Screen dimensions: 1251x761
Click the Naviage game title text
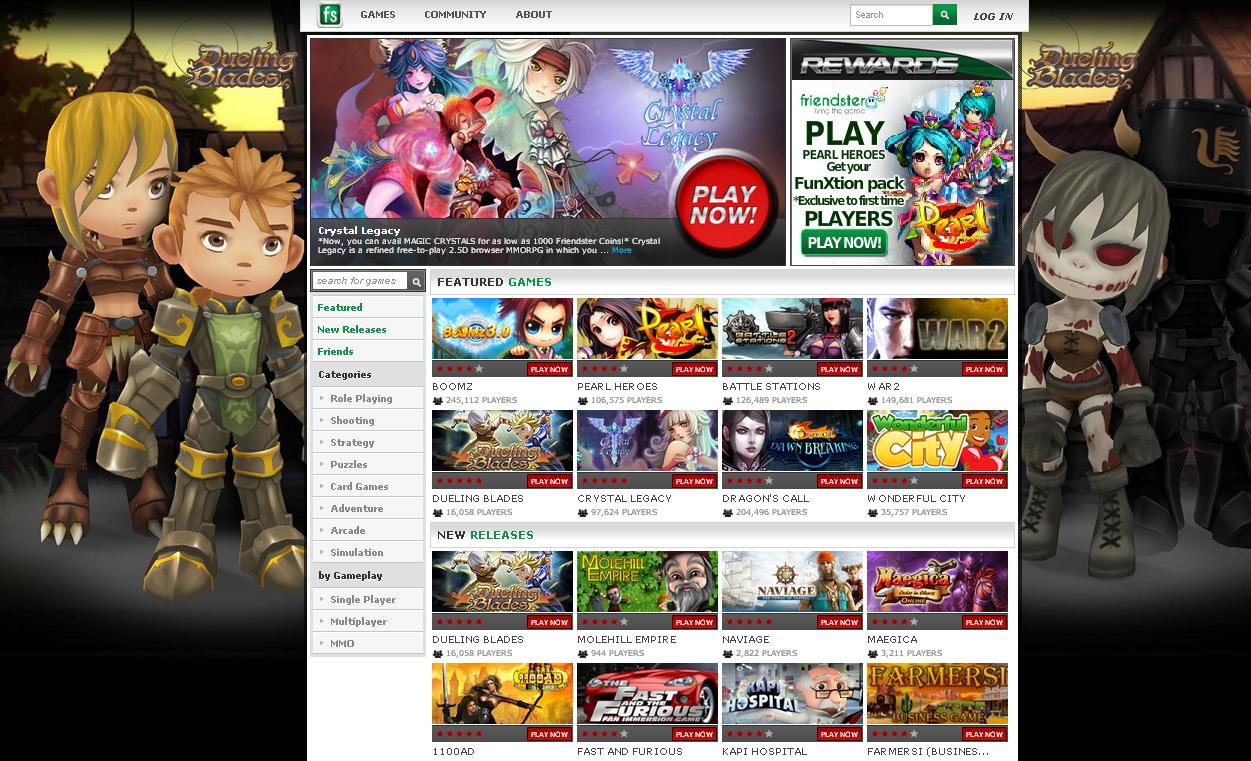746,639
